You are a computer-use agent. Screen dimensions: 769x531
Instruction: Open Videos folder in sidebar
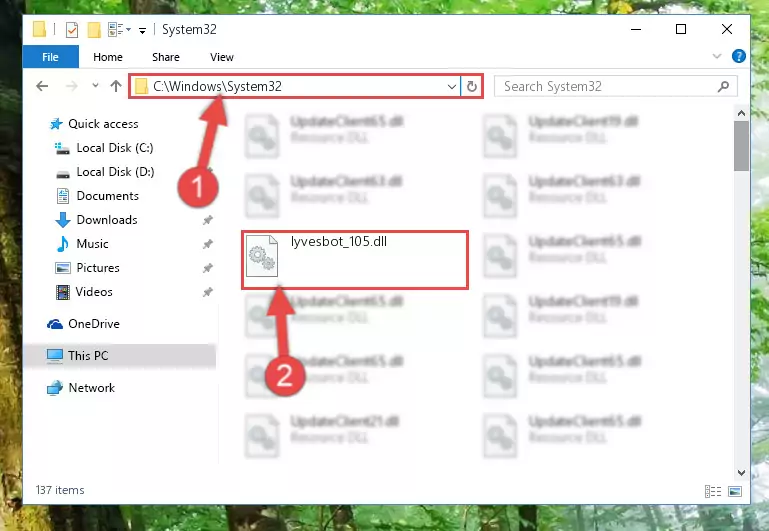94,292
